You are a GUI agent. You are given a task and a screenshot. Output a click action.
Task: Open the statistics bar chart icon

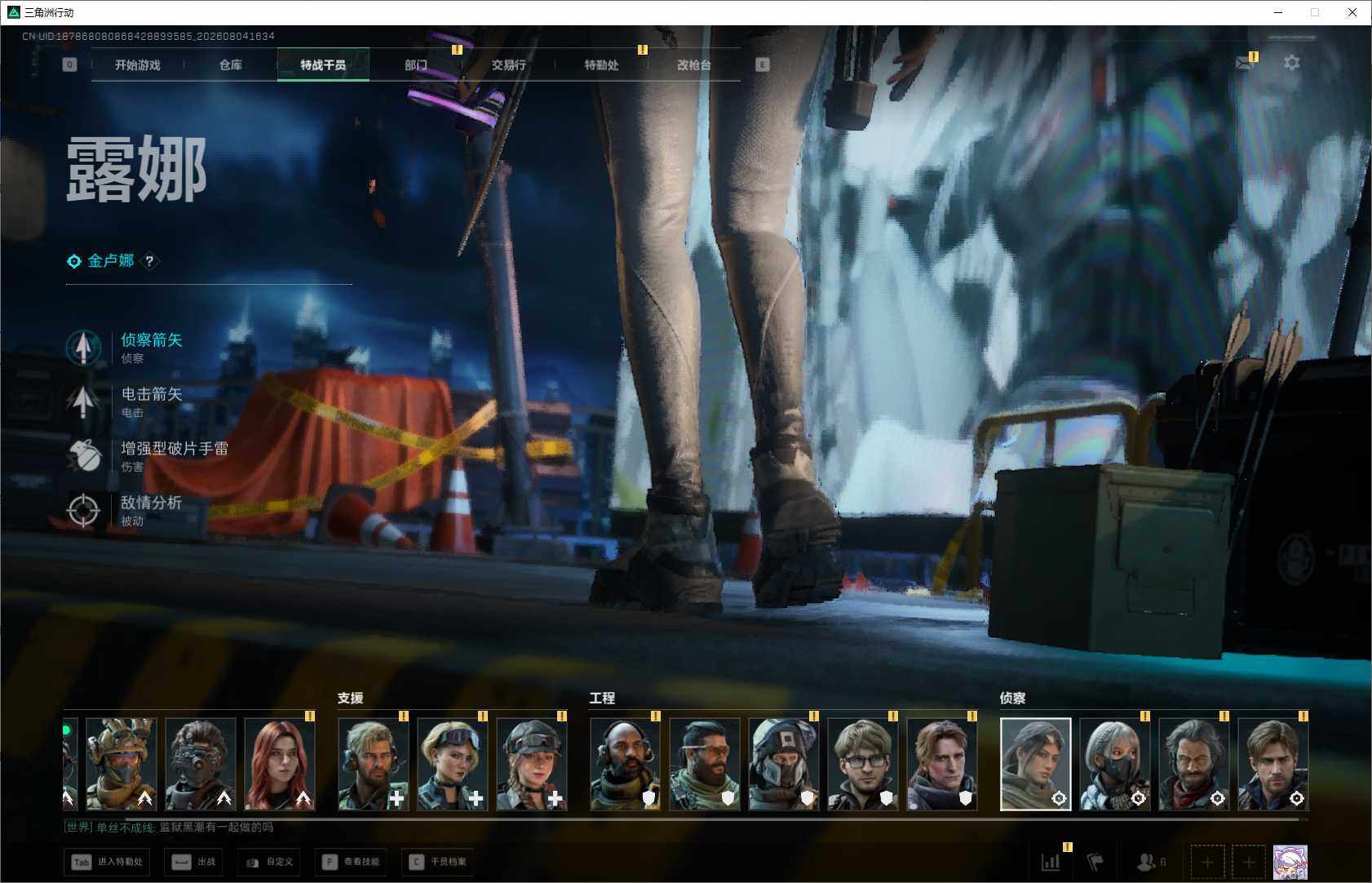click(1051, 862)
